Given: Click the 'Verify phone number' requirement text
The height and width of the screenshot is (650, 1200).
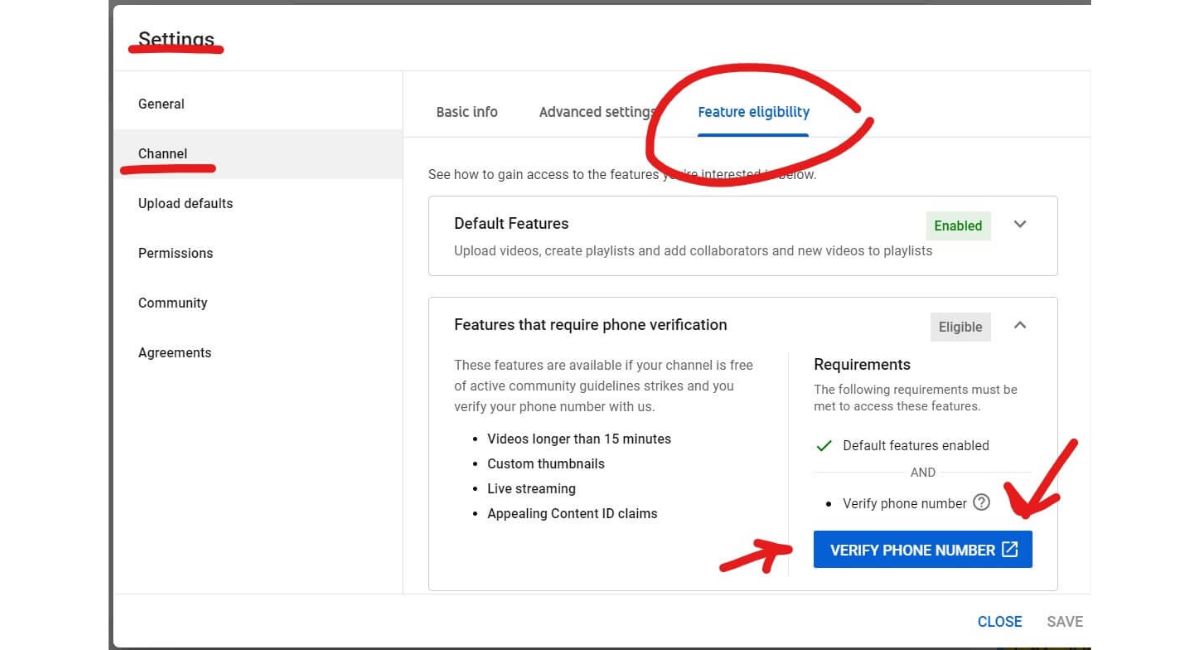Looking at the screenshot, I should click(905, 504).
